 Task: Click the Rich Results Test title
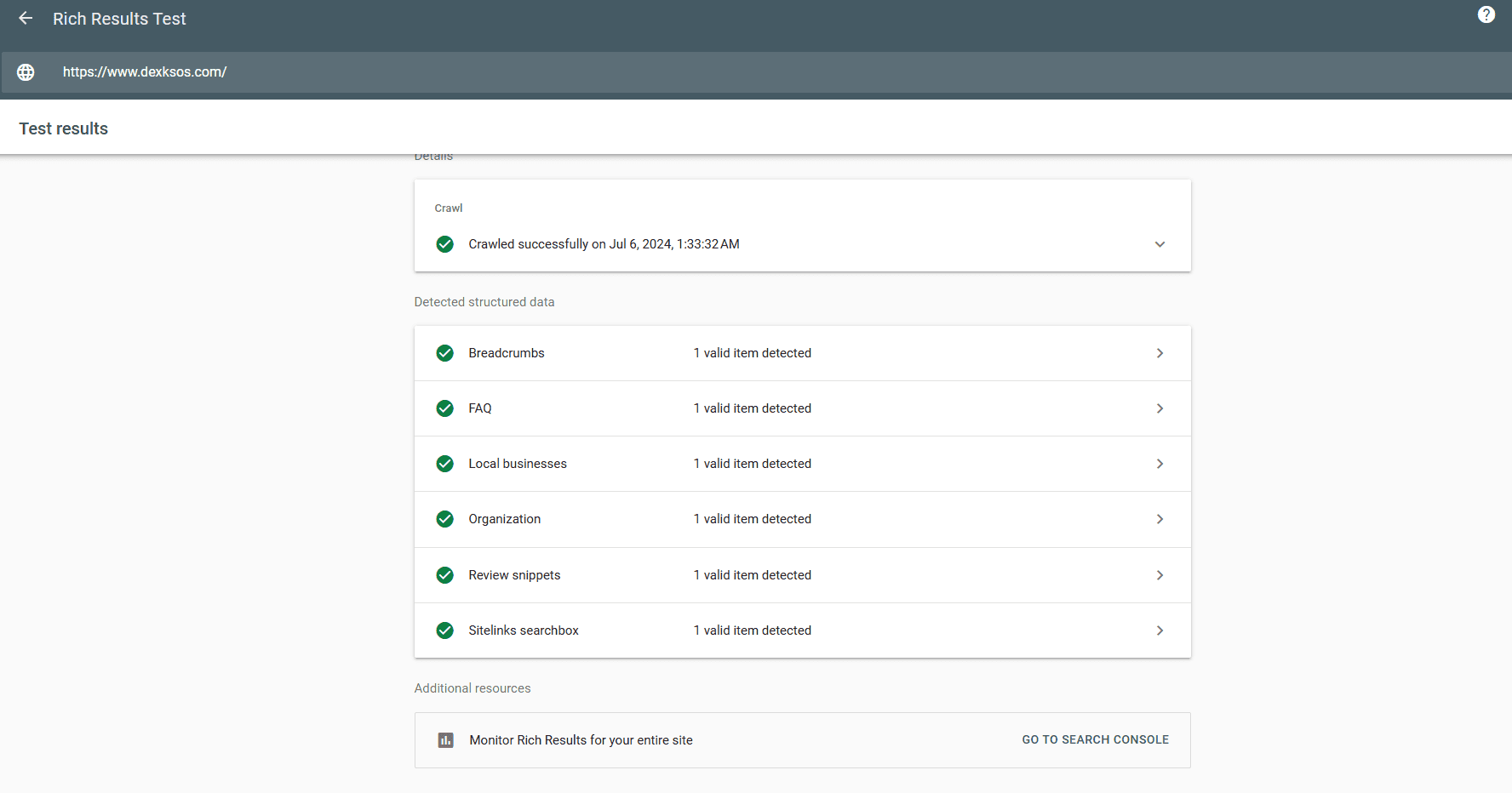pos(119,19)
